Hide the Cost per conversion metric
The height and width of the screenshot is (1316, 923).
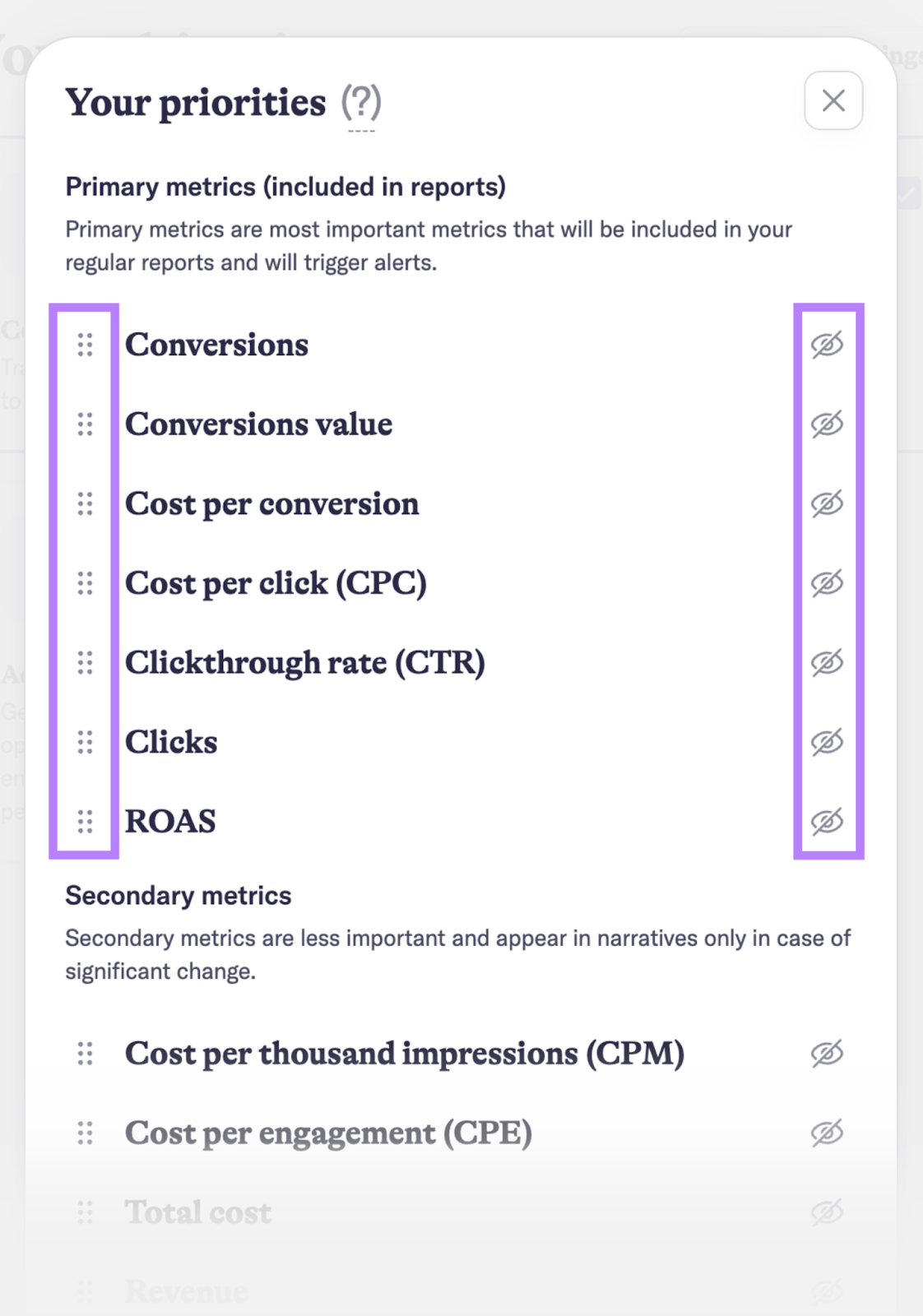click(827, 503)
